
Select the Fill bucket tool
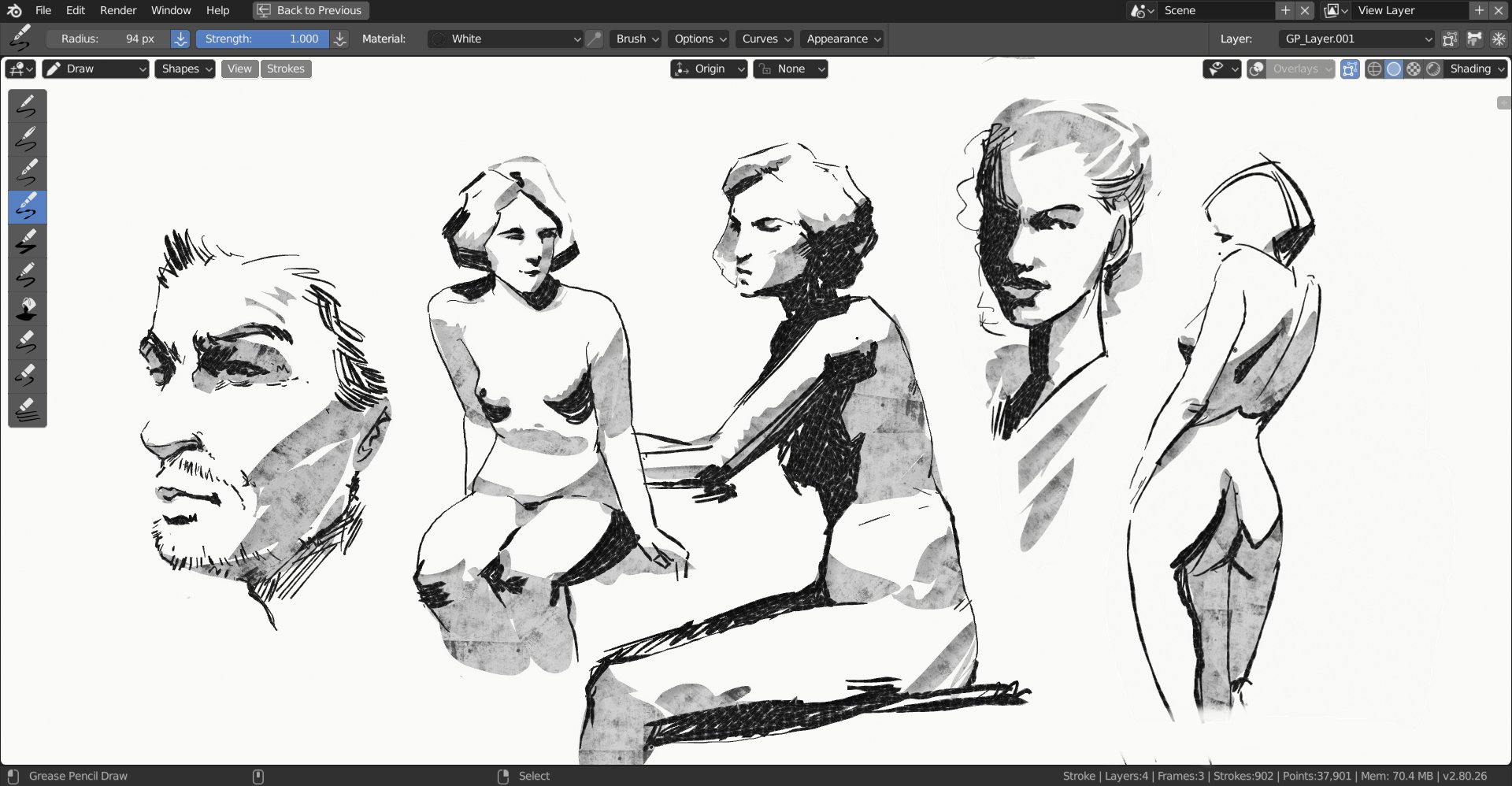(x=27, y=309)
